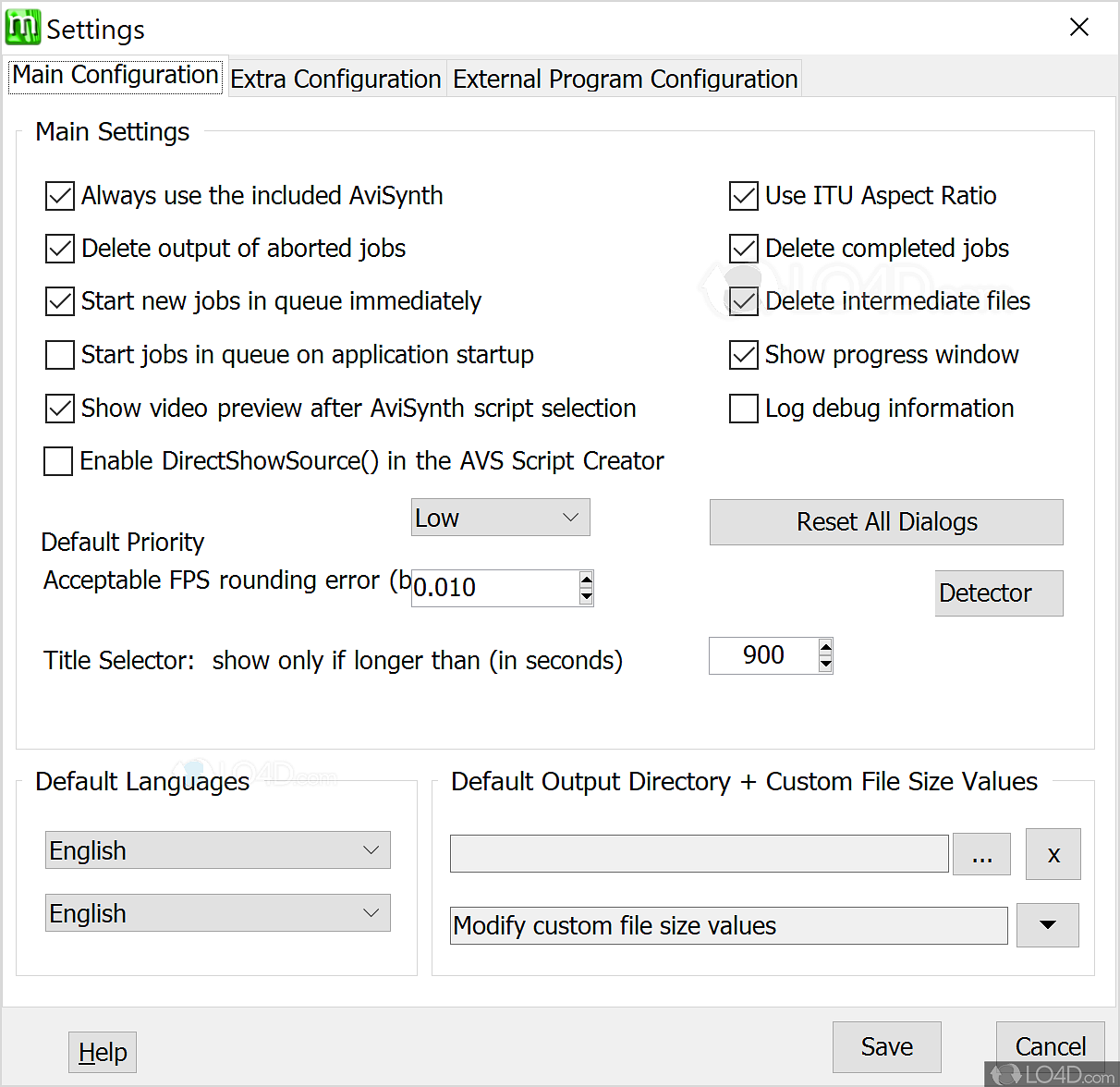This screenshot has width=1120, height=1087.
Task: Expand the second default language dropdown
Action: (218, 913)
